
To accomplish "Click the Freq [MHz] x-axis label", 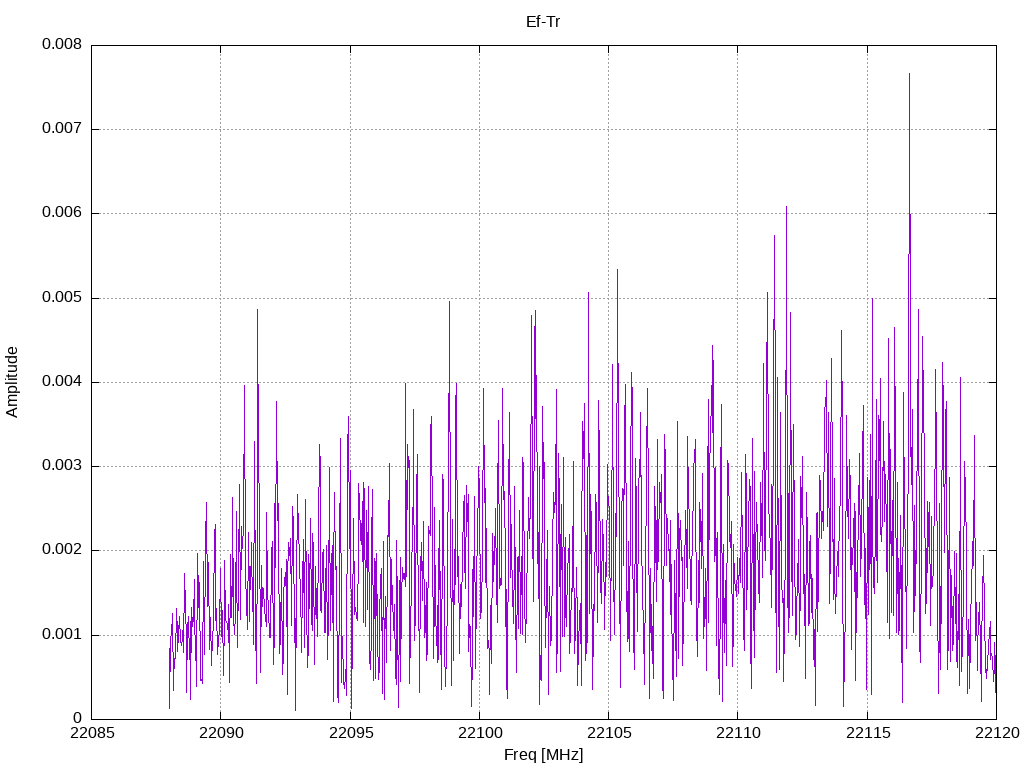I will click(543, 755).
